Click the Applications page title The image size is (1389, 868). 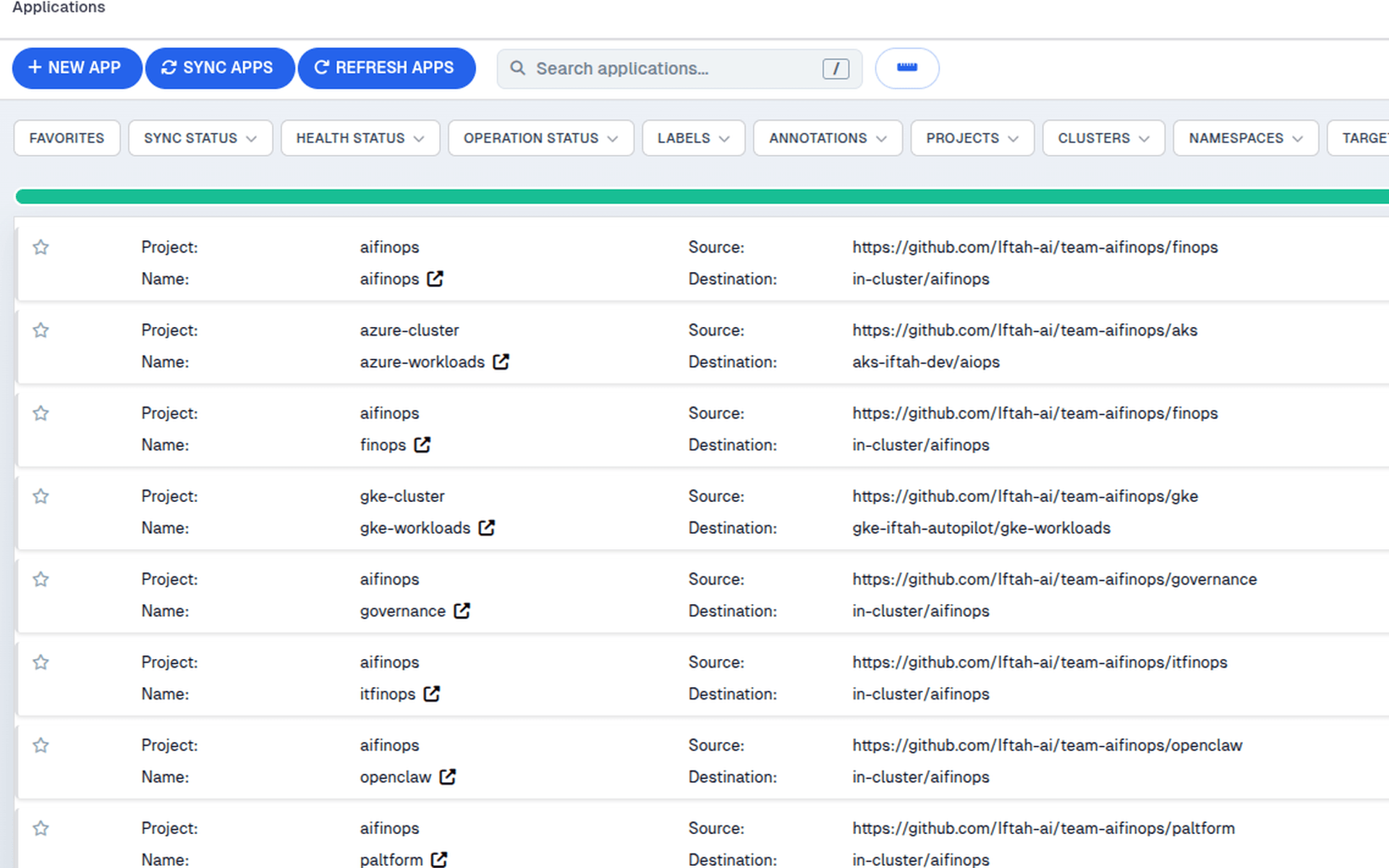pyautogui.click(x=59, y=7)
